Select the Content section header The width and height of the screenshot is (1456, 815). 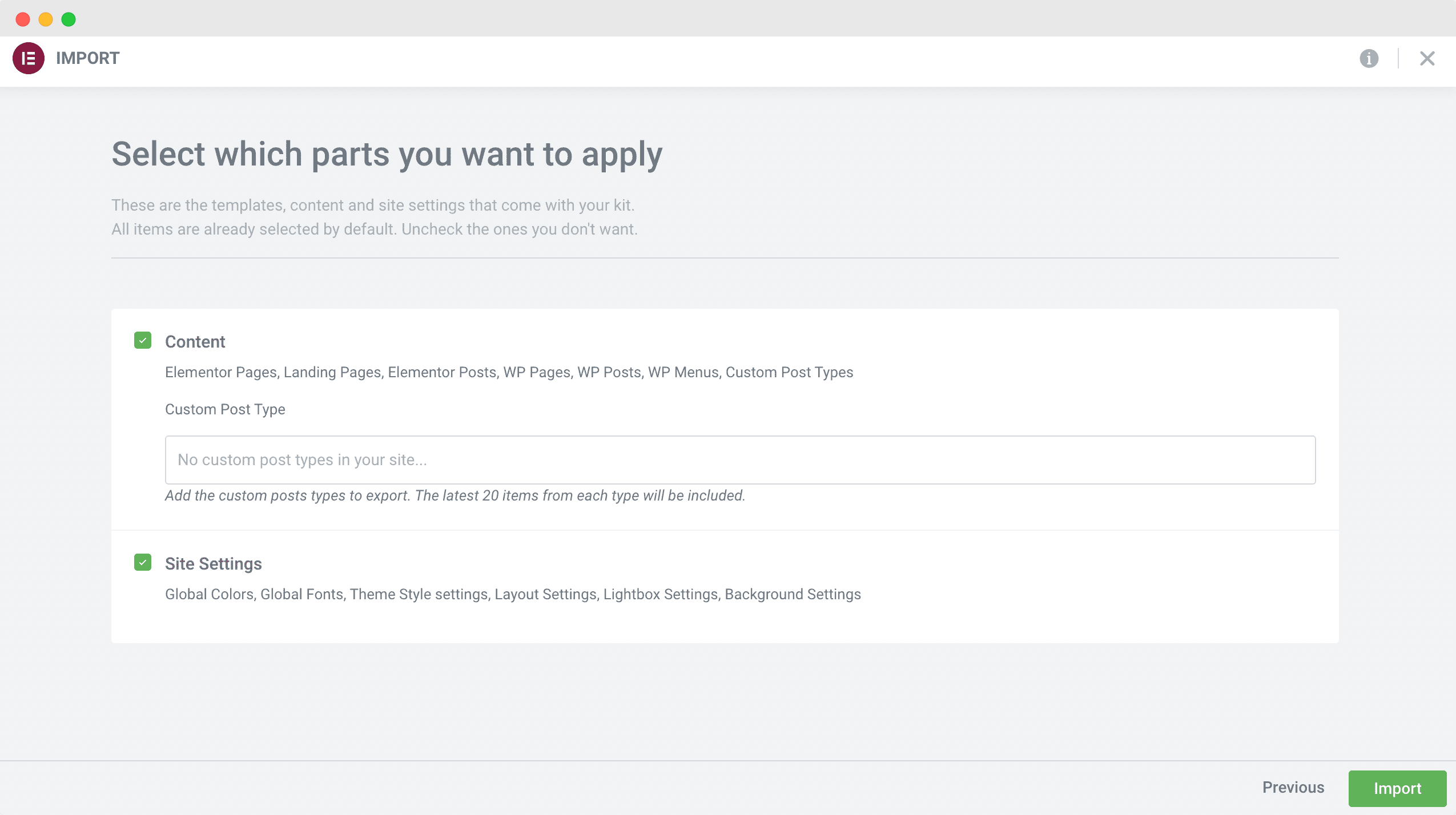[x=195, y=341]
